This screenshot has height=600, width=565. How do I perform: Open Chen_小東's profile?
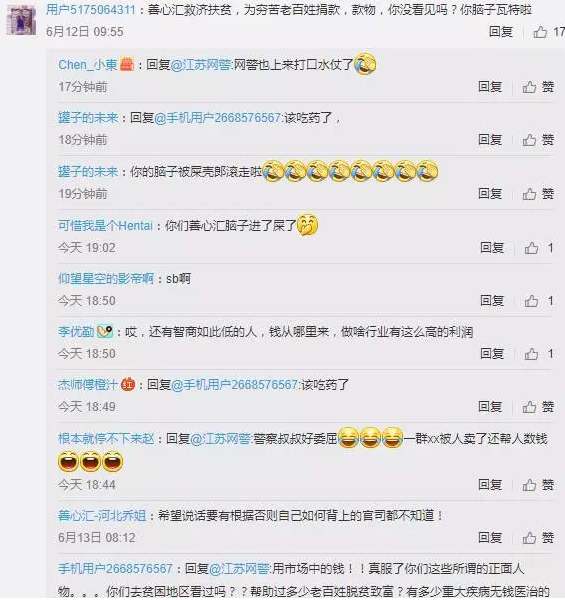point(88,65)
